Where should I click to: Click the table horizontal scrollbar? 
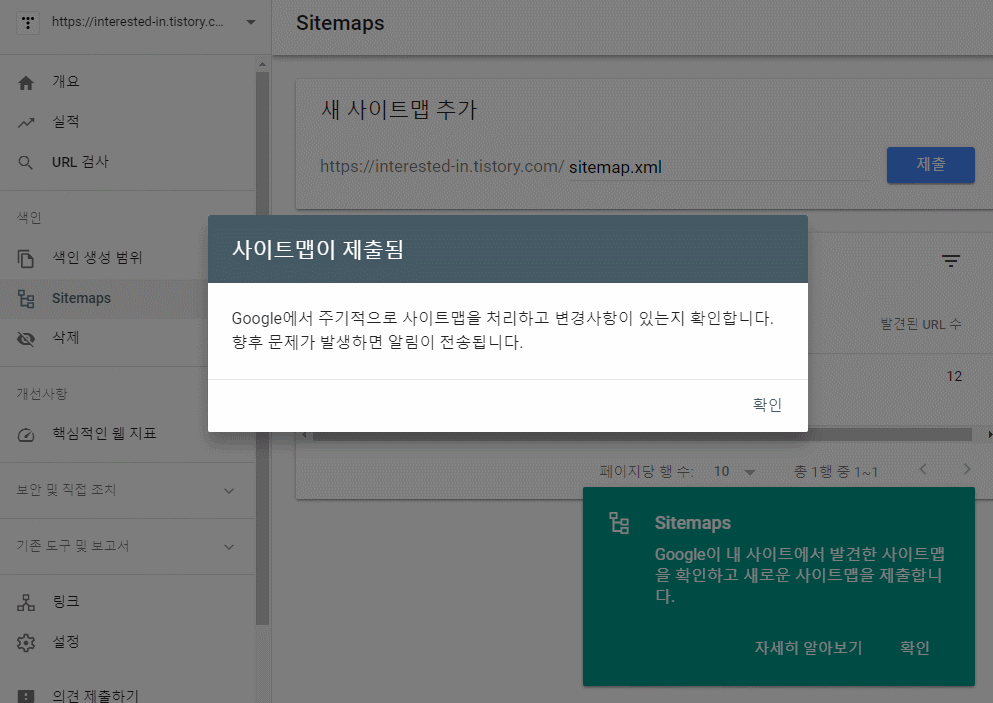tap(642, 434)
